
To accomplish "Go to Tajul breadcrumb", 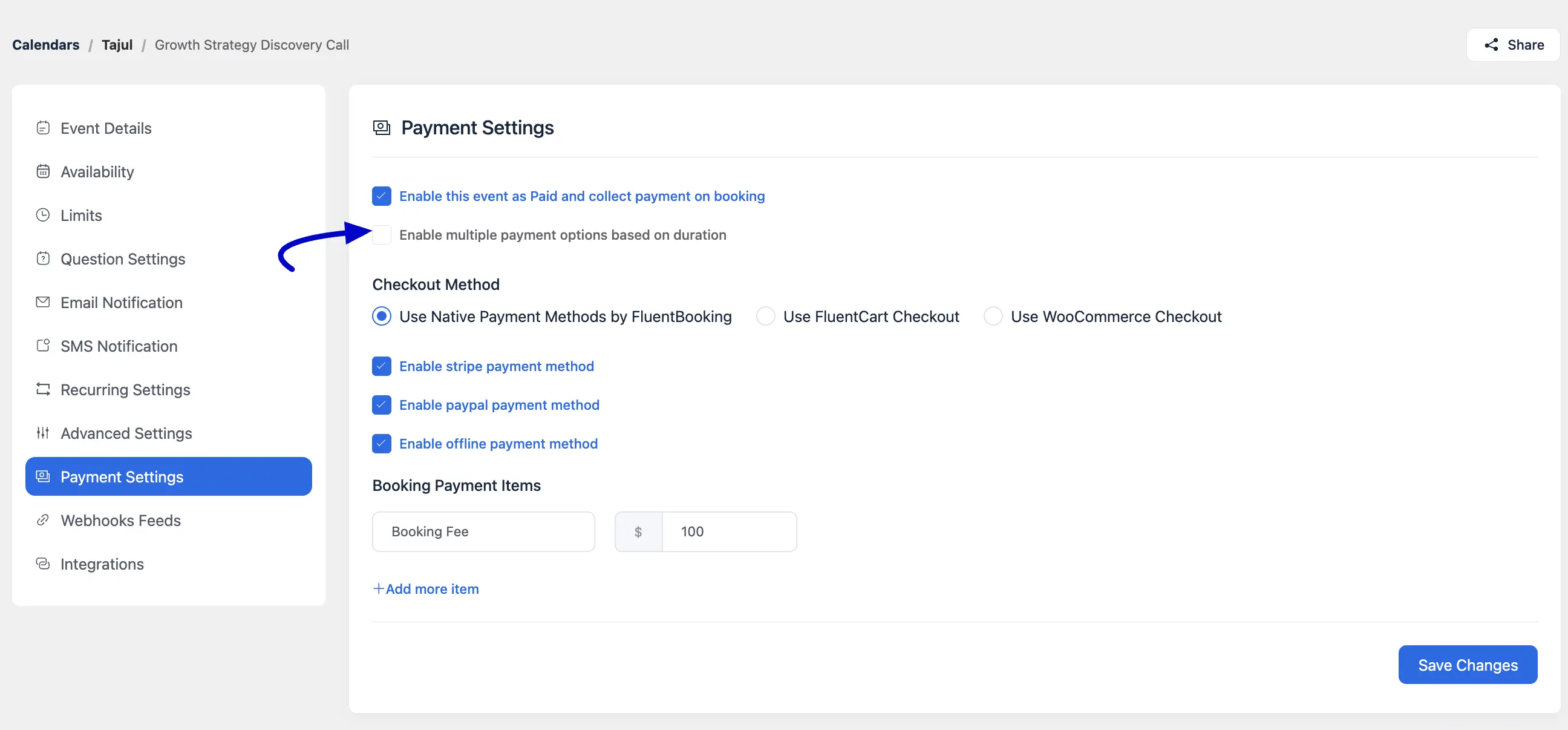I will [x=117, y=44].
